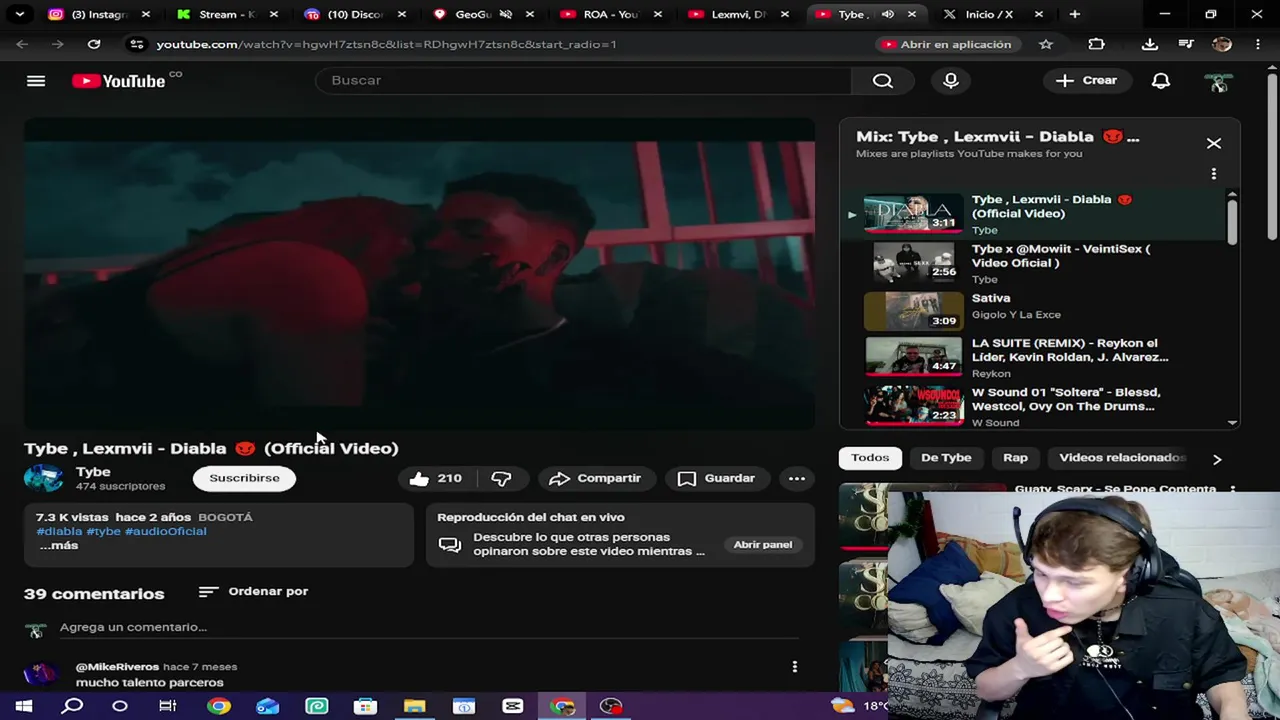Open the #audioOficial hashtag link
Viewport: 1280px width, 720px height.
coord(165,531)
